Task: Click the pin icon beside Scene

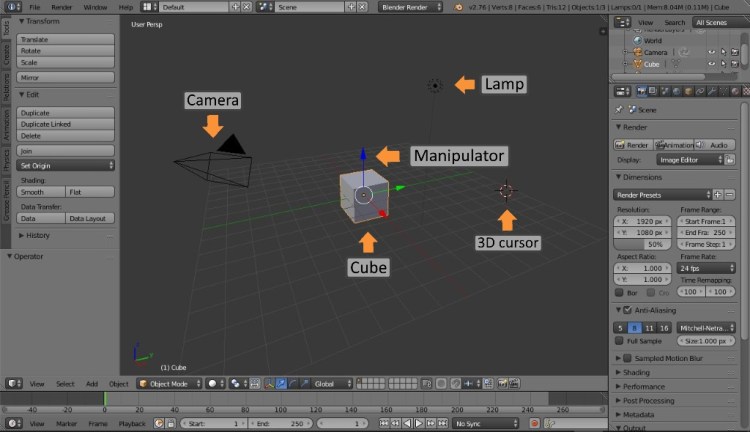Action: [x=619, y=110]
